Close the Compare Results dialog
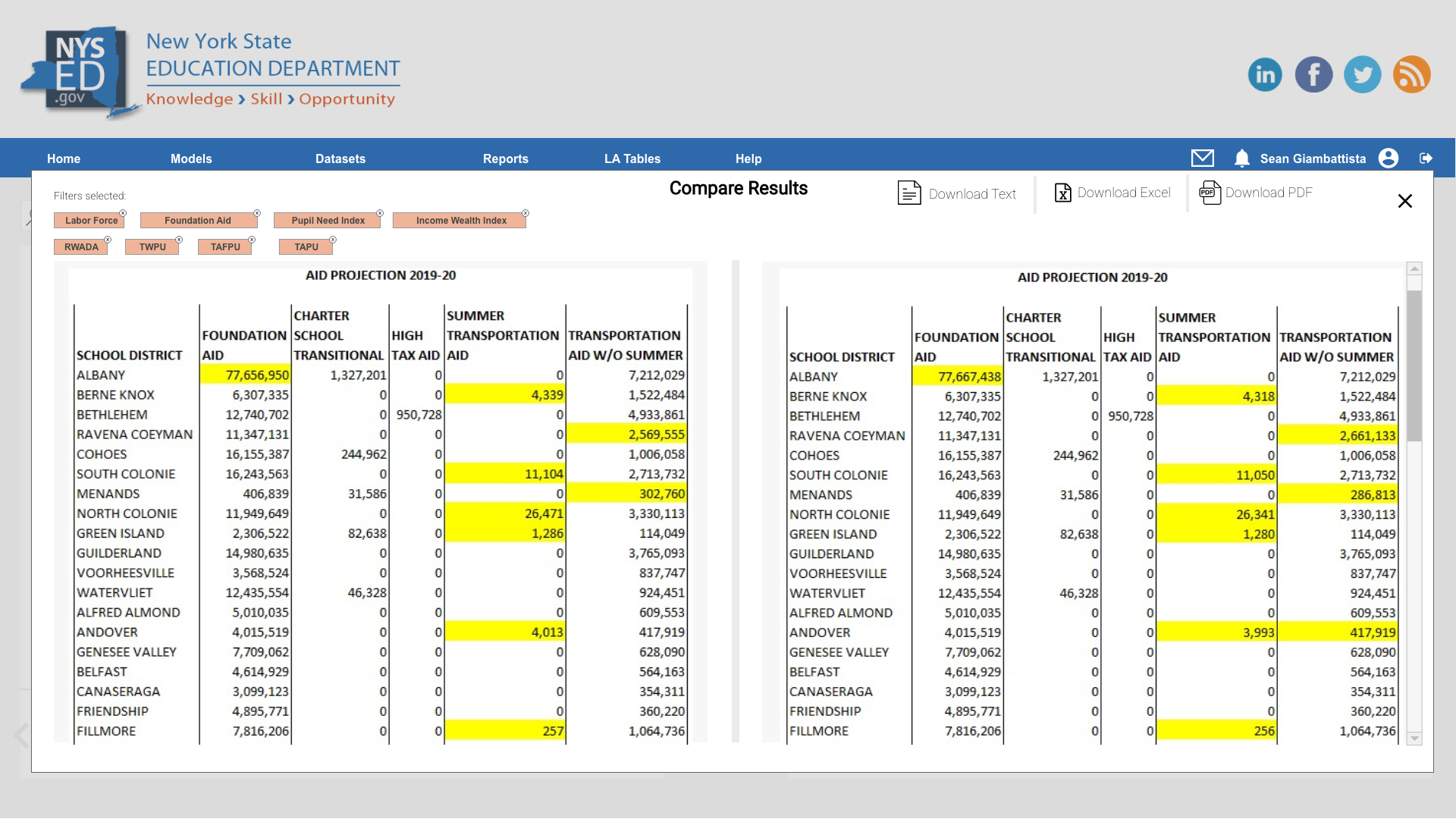This screenshot has height=819, width=1456. tap(1404, 201)
